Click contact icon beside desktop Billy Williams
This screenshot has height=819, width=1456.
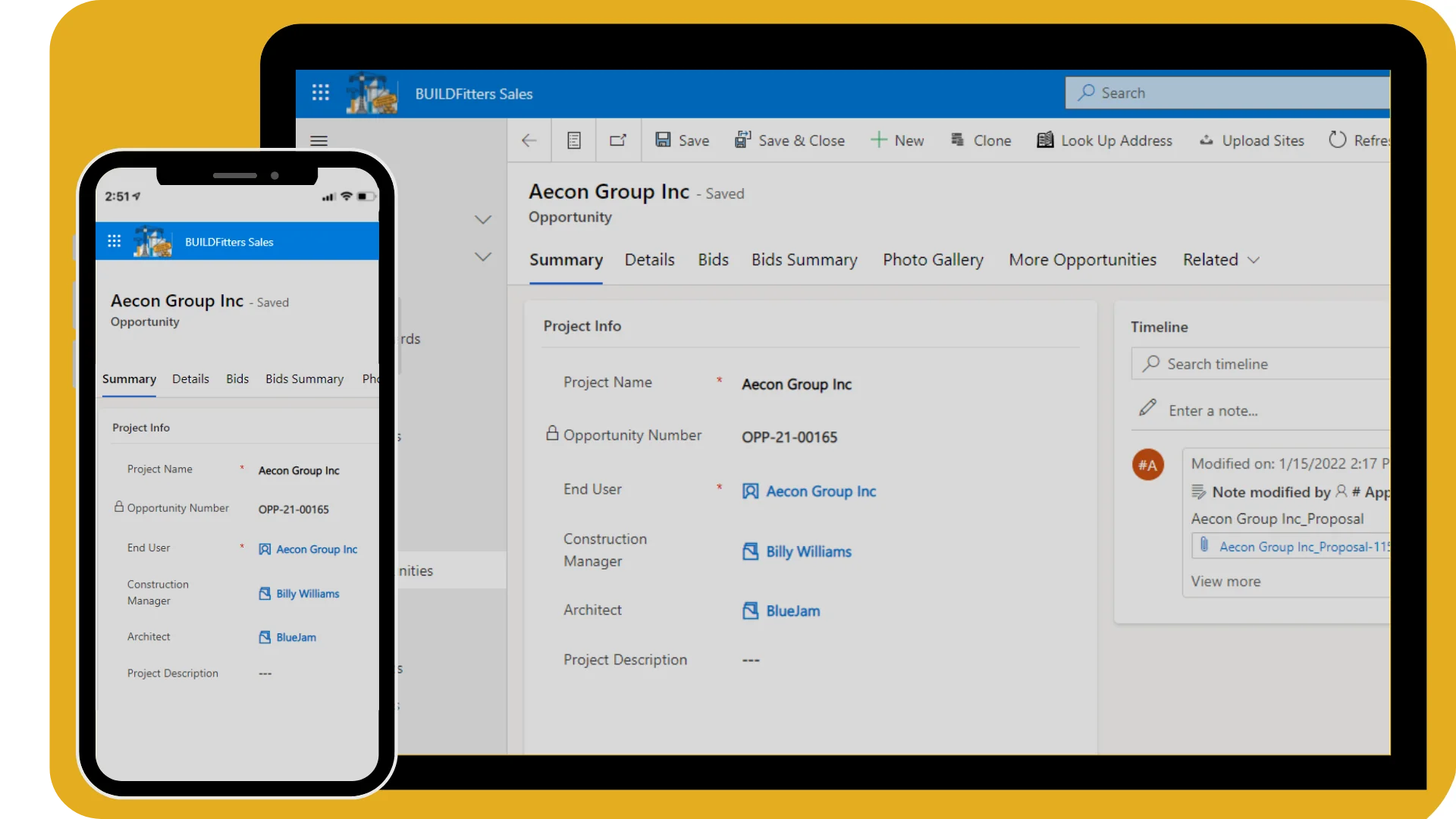tap(750, 551)
